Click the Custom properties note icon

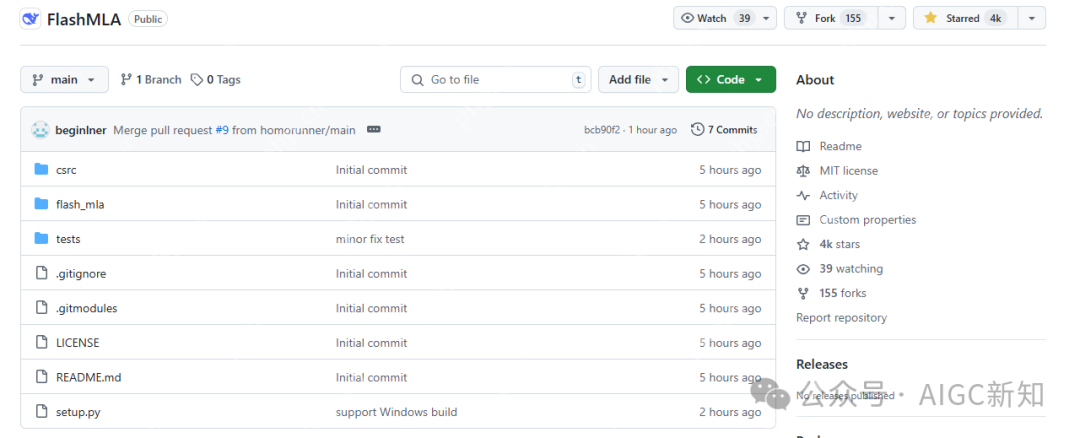(803, 220)
